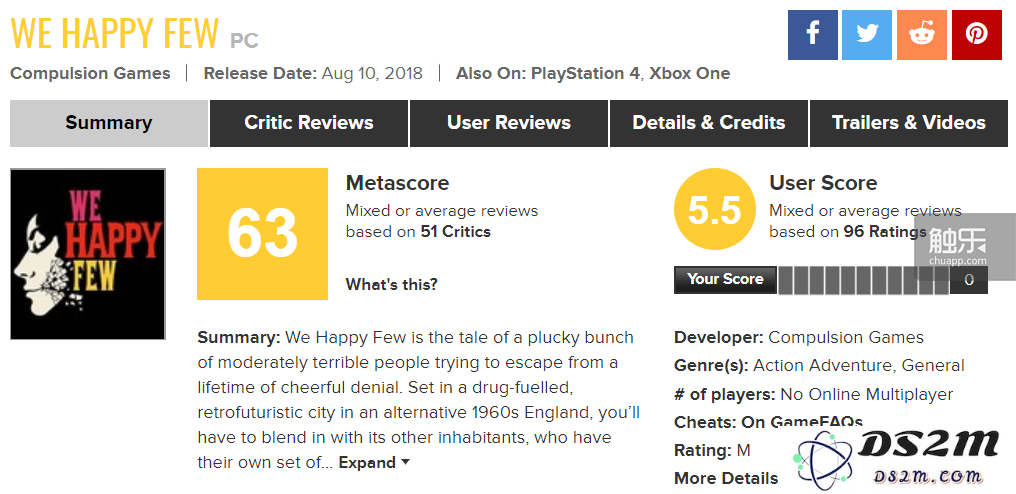Open 51 Critics reviews link
This screenshot has height=494, width=1016.
pyautogui.click(x=456, y=231)
